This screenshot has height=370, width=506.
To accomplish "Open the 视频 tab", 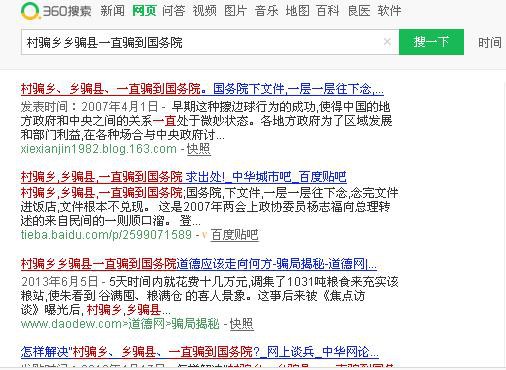I will [204, 11].
